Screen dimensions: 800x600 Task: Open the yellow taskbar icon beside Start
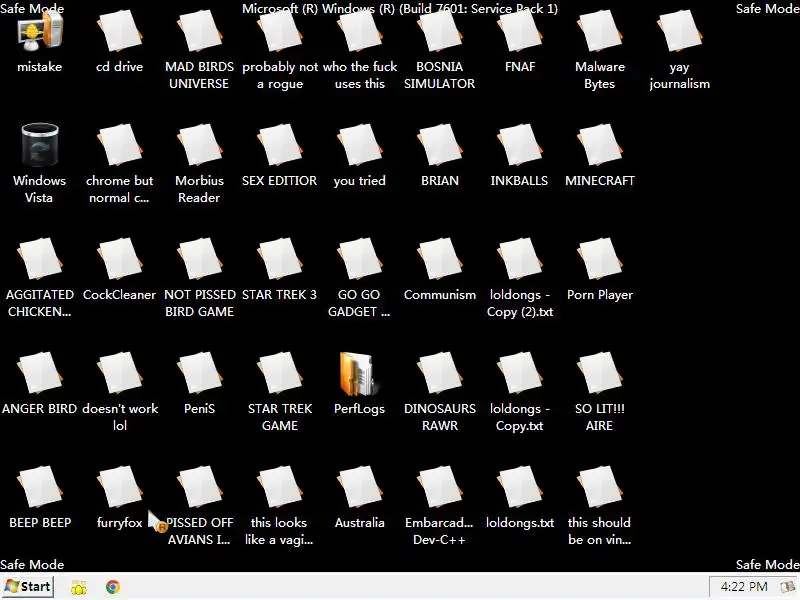pyautogui.click(x=79, y=587)
